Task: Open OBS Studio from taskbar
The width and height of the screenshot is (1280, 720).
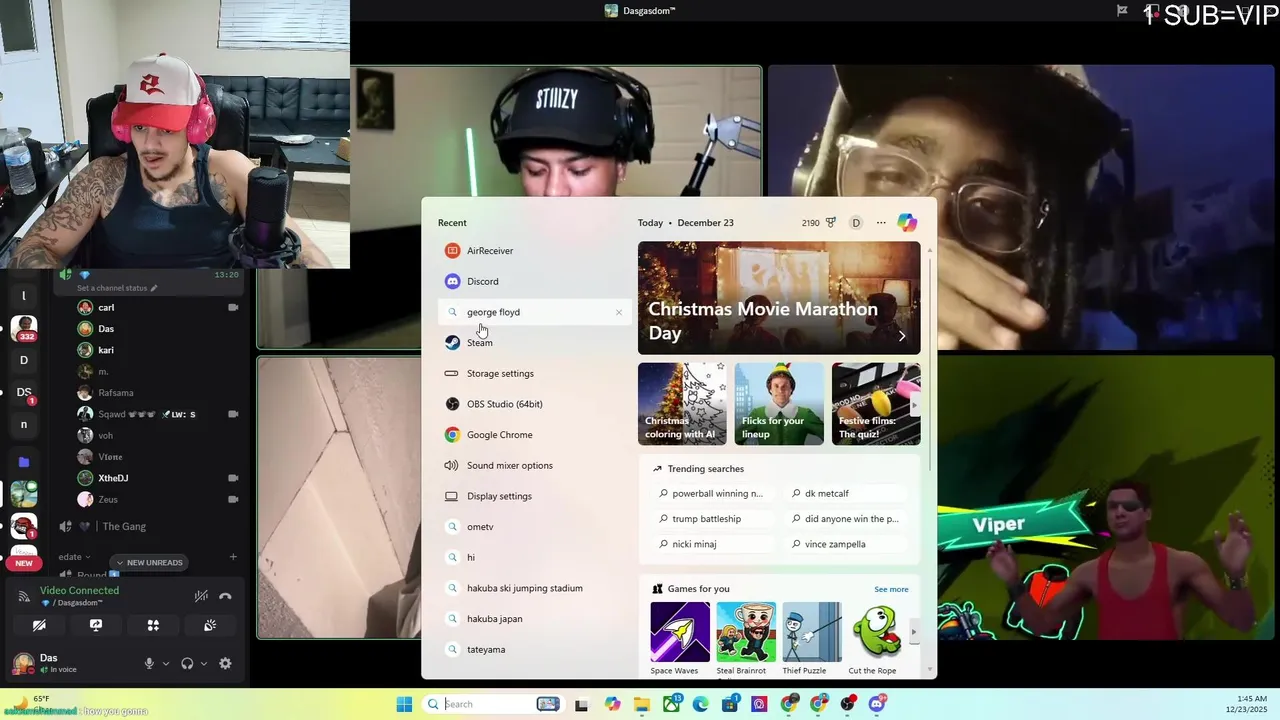Action: click(849, 704)
